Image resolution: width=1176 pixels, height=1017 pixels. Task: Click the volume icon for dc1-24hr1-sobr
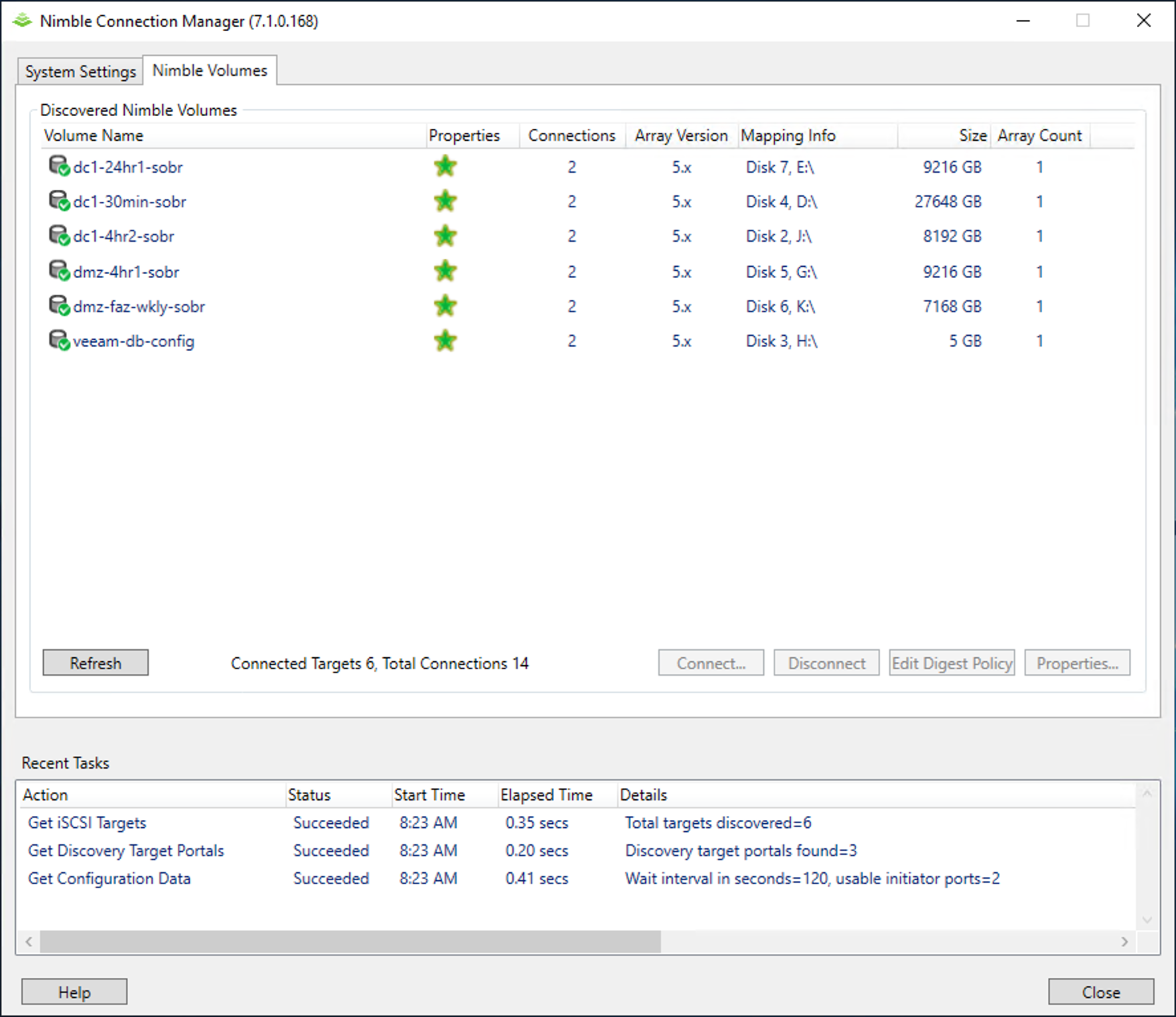tap(59, 165)
